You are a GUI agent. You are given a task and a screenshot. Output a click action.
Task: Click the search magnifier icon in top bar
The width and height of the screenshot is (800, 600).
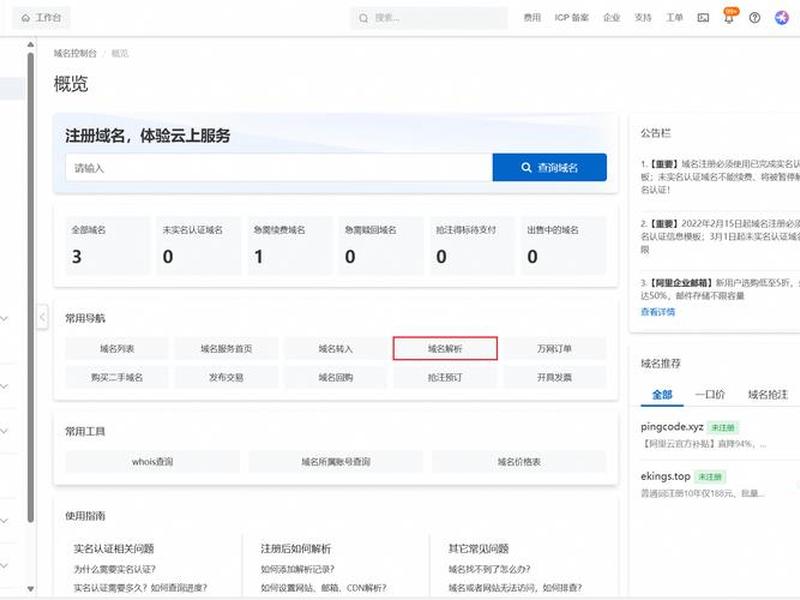click(x=363, y=18)
